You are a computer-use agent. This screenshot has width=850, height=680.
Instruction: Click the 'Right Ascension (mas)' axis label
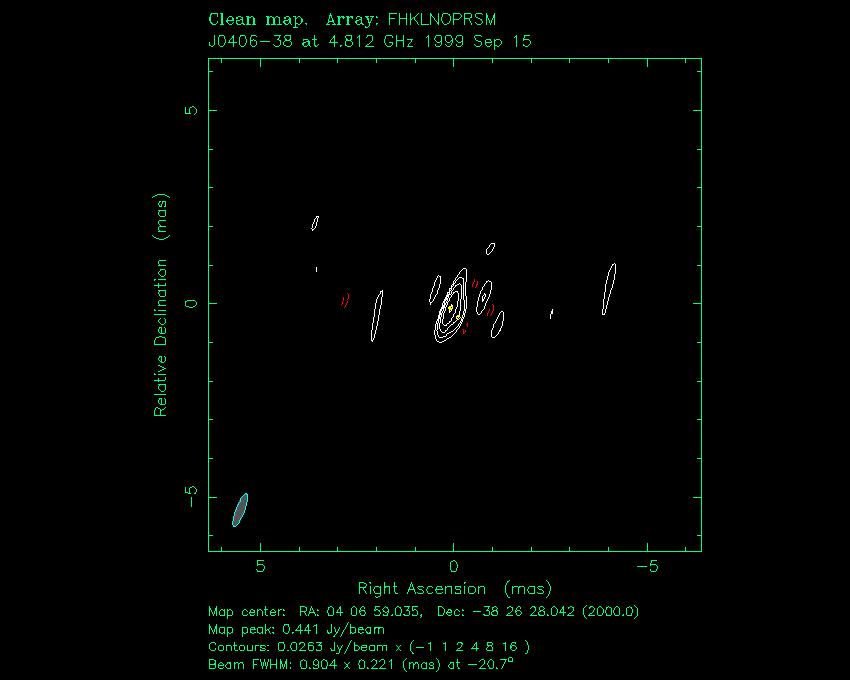pyautogui.click(x=454, y=589)
